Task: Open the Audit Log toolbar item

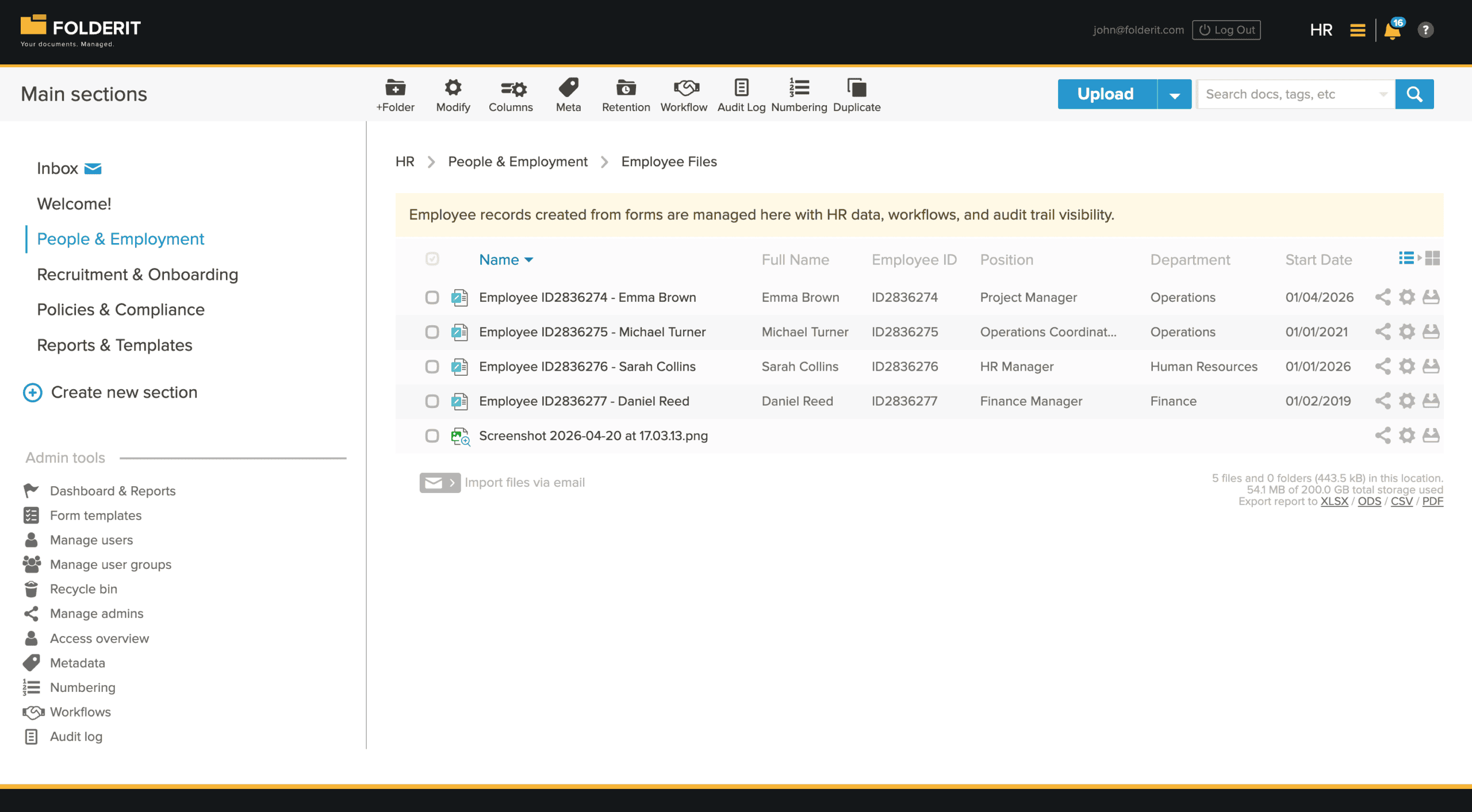Action: [741, 95]
